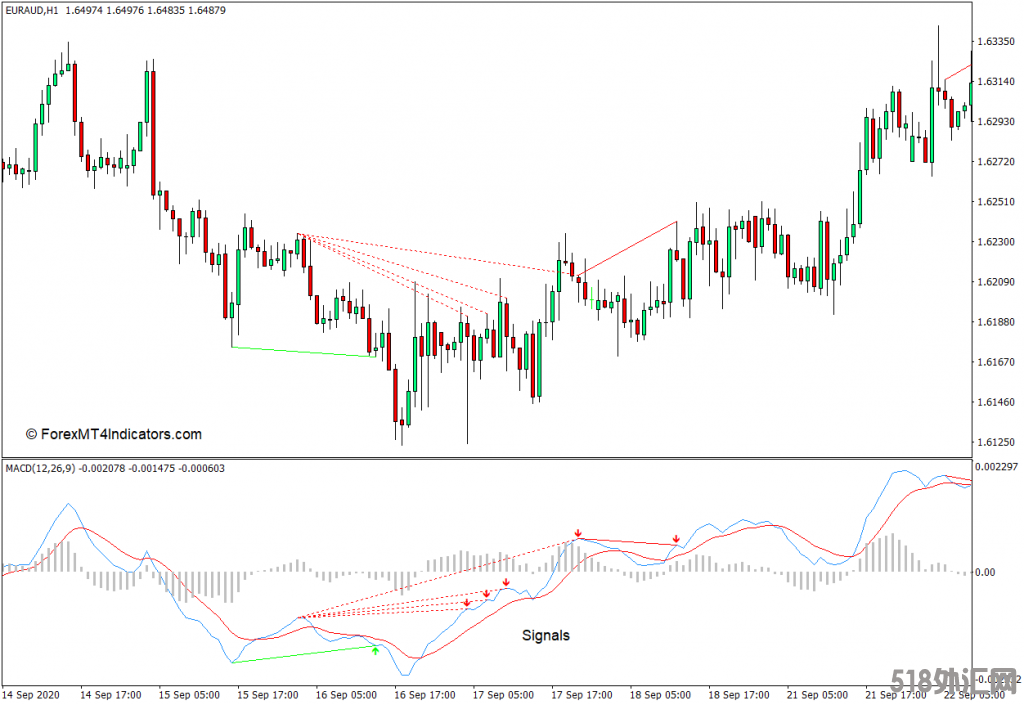Click the 1.62510 price axis label
The height and width of the screenshot is (705, 1024).
[x=996, y=202]
